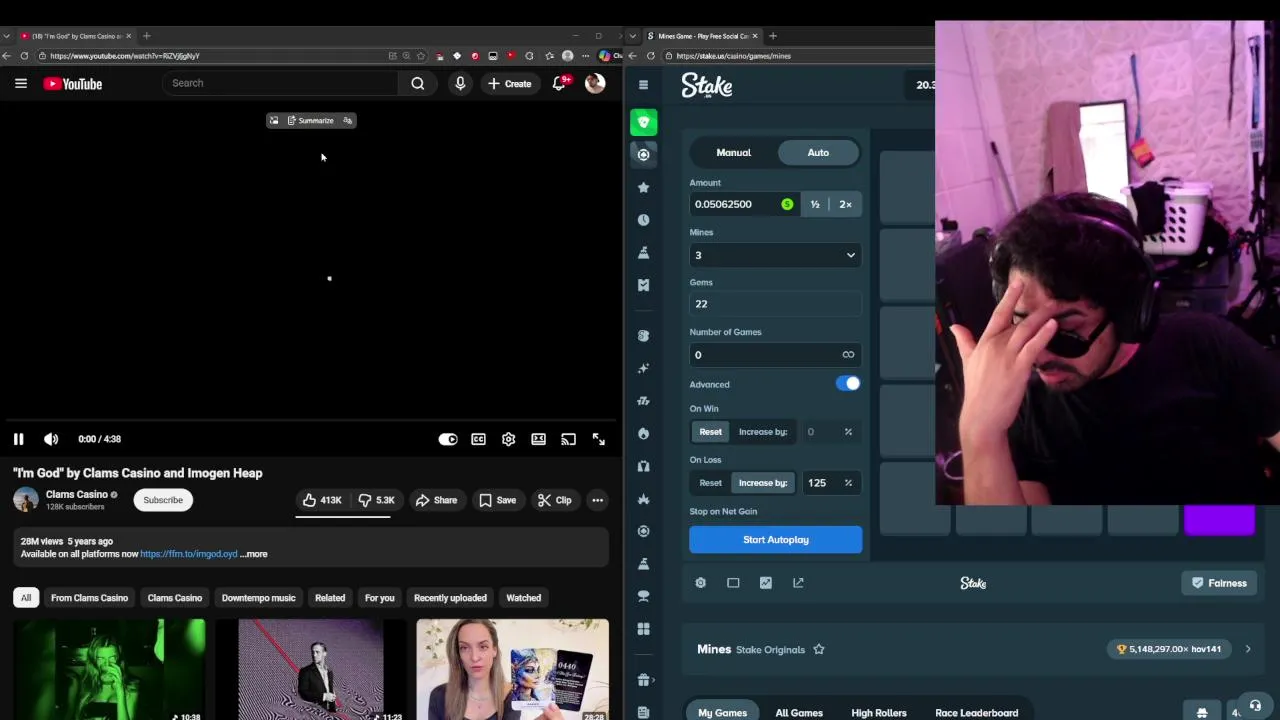The height and width of the screenshot is (720, 1280).
Task: Dislike the video showing 5.3K
Action: coord(376,500)
